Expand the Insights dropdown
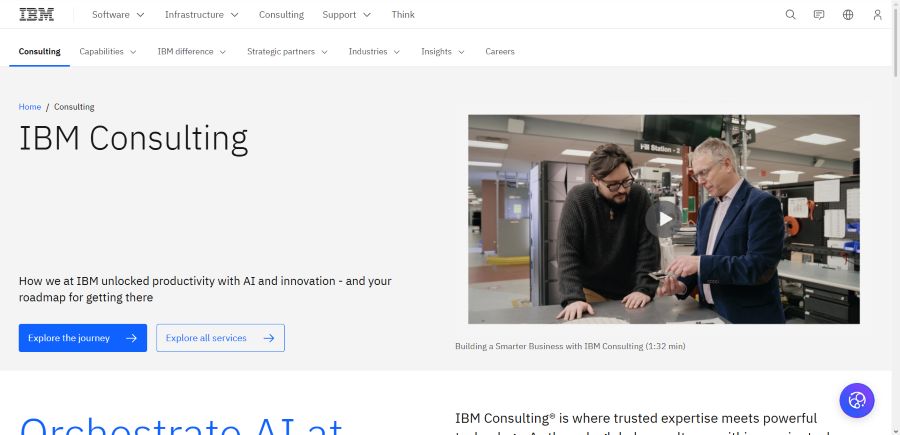Viewport: 900px width, 435px height. click(x=443, y=51)
